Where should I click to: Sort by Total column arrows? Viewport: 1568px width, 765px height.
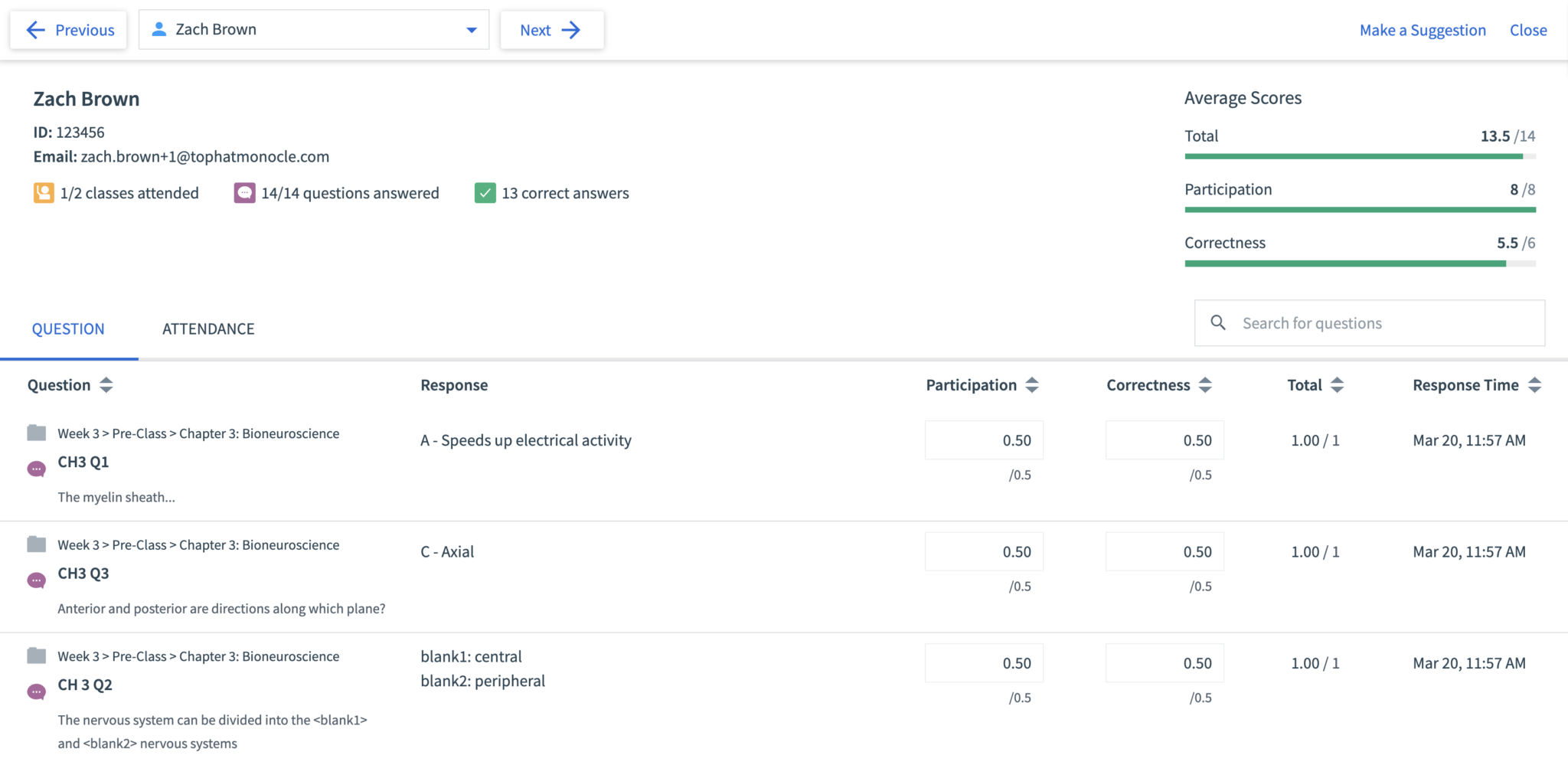[1337, 385]
